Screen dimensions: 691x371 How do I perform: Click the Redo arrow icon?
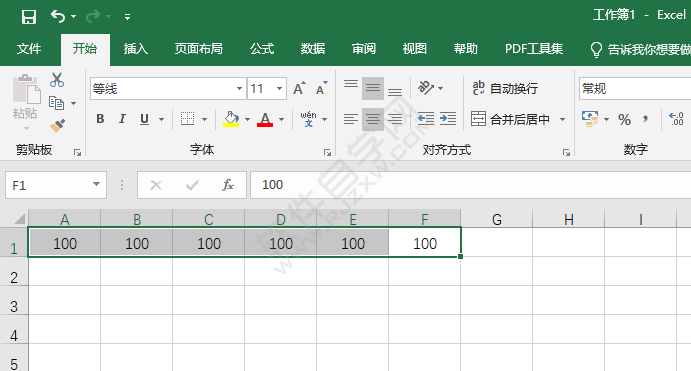pyautogui.click(x=93, y=16)
